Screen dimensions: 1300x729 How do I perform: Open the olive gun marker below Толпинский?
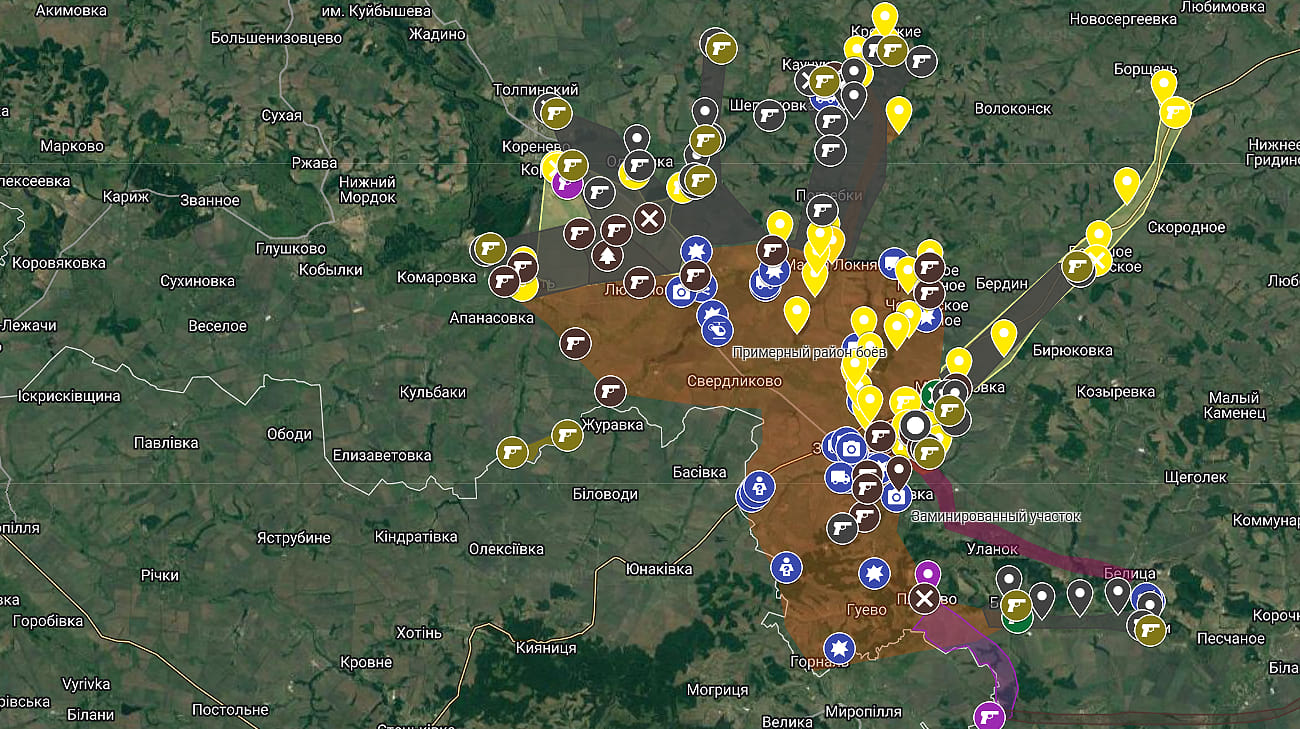(x=557, y=113)
